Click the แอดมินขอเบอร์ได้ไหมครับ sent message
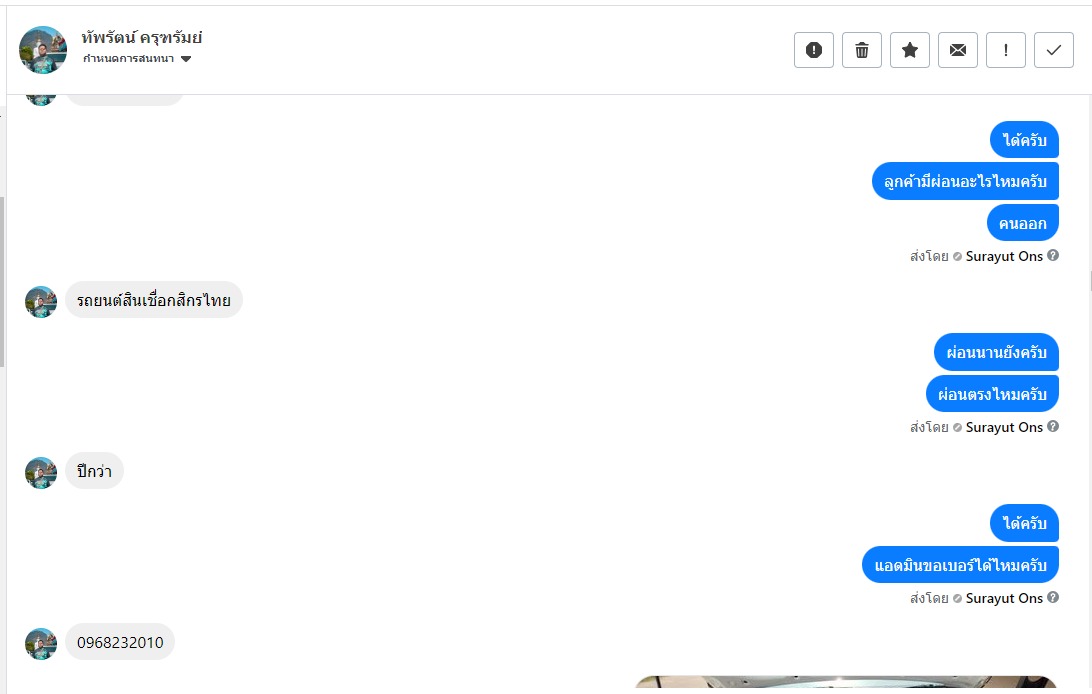The width and height of the screenshot is (1092, 694). (960, 565)
